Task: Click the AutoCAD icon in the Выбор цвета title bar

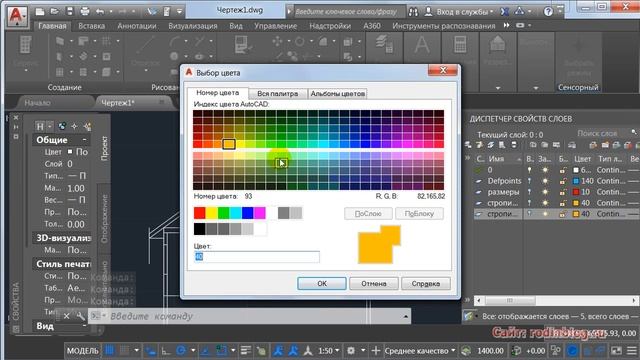Action: 189,72
